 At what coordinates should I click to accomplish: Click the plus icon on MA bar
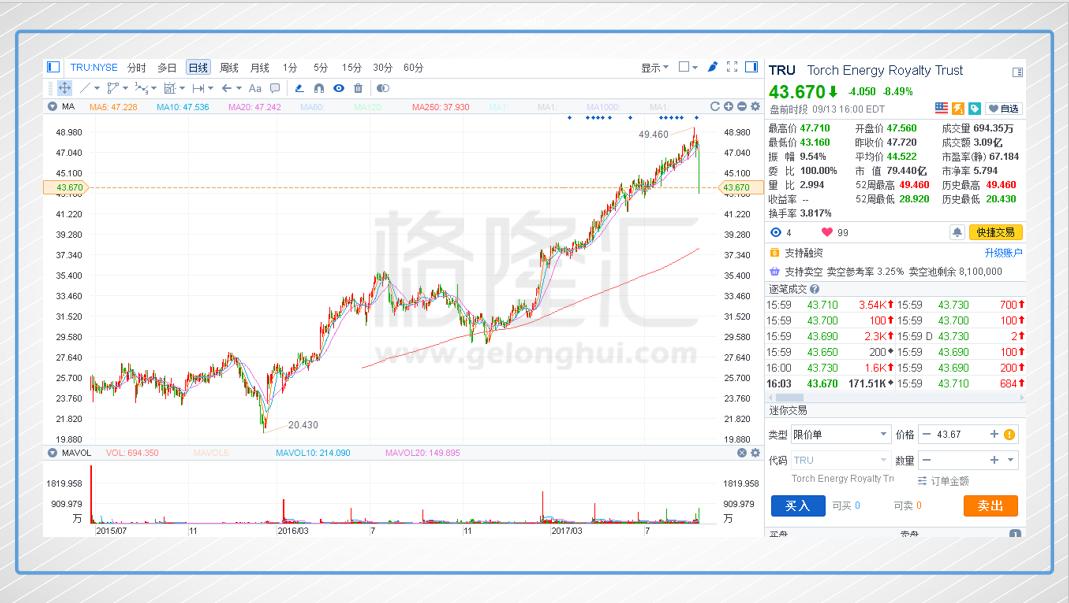pos(728,106)
